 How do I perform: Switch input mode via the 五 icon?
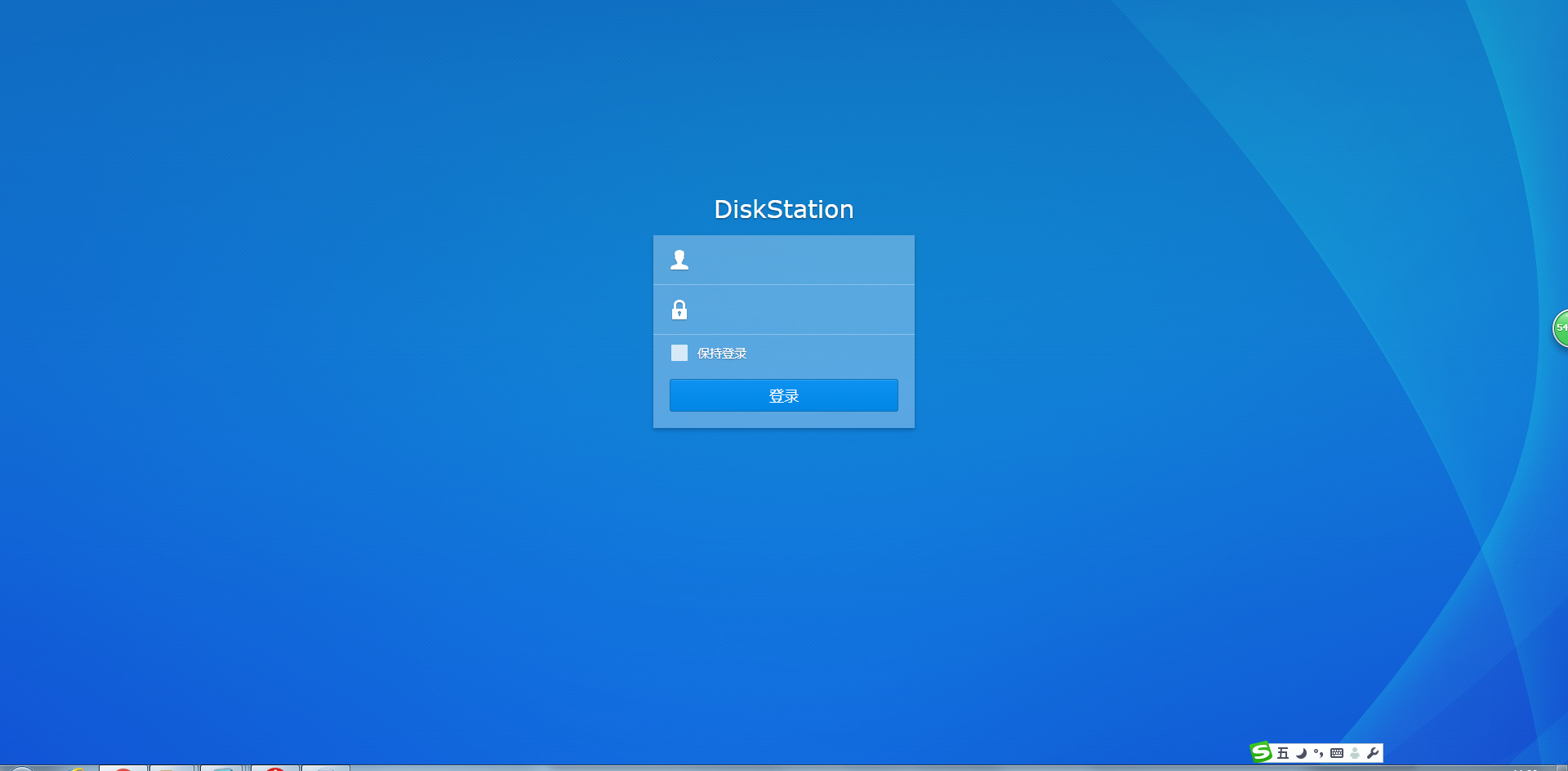point(1283,753)
